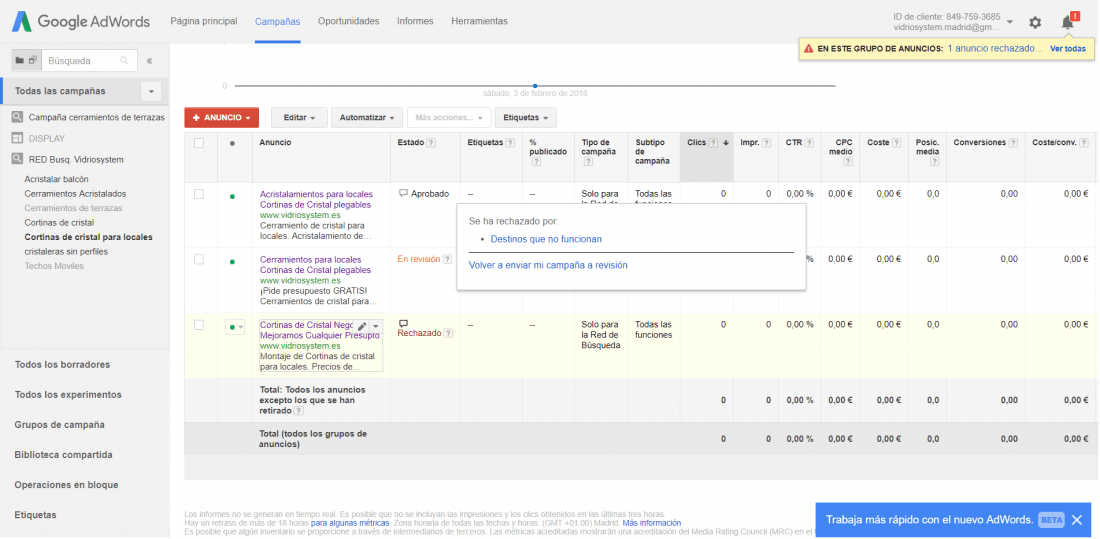The width and height of the screenshot is (1100, 539).
Task: Go to Página principal tab
Action: pos(204,21)
